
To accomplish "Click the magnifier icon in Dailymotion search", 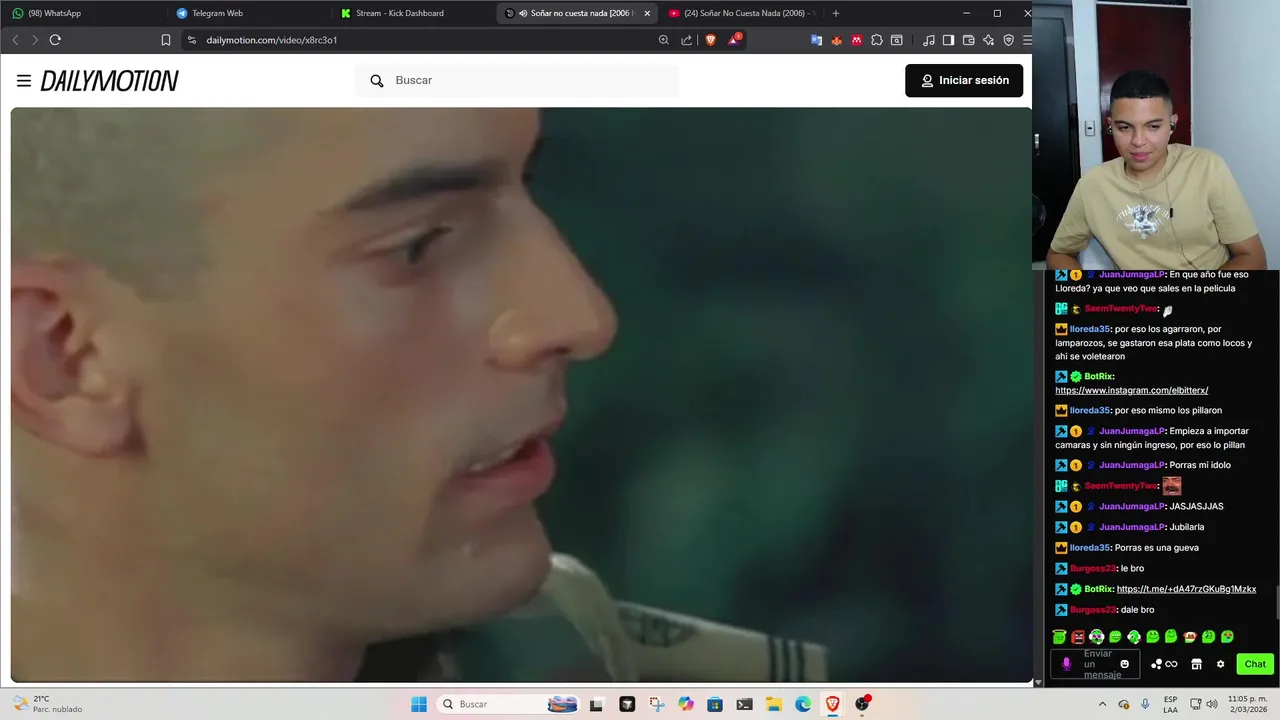I will point(377,81).
